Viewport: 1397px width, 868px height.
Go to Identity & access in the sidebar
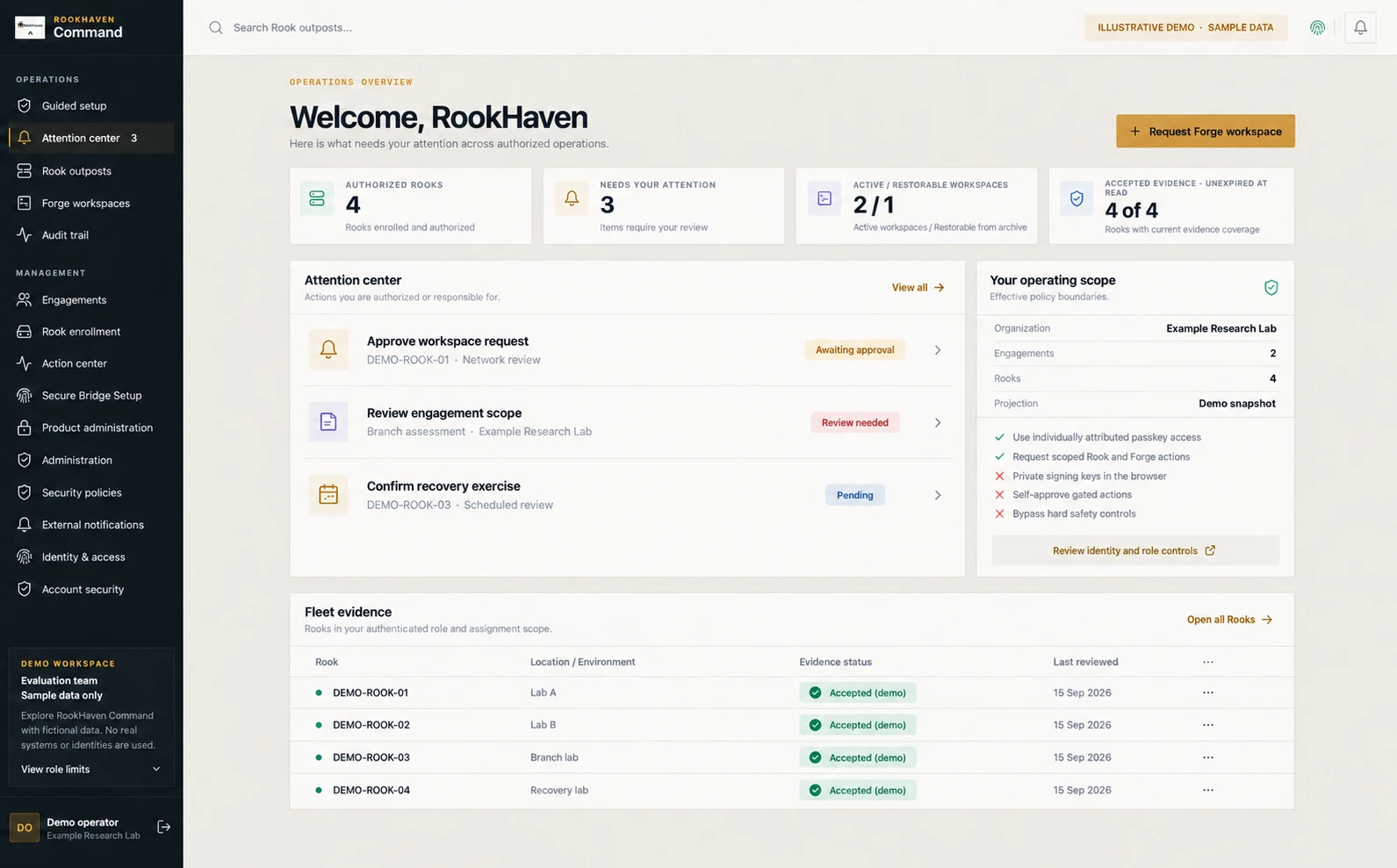point(91,557)
